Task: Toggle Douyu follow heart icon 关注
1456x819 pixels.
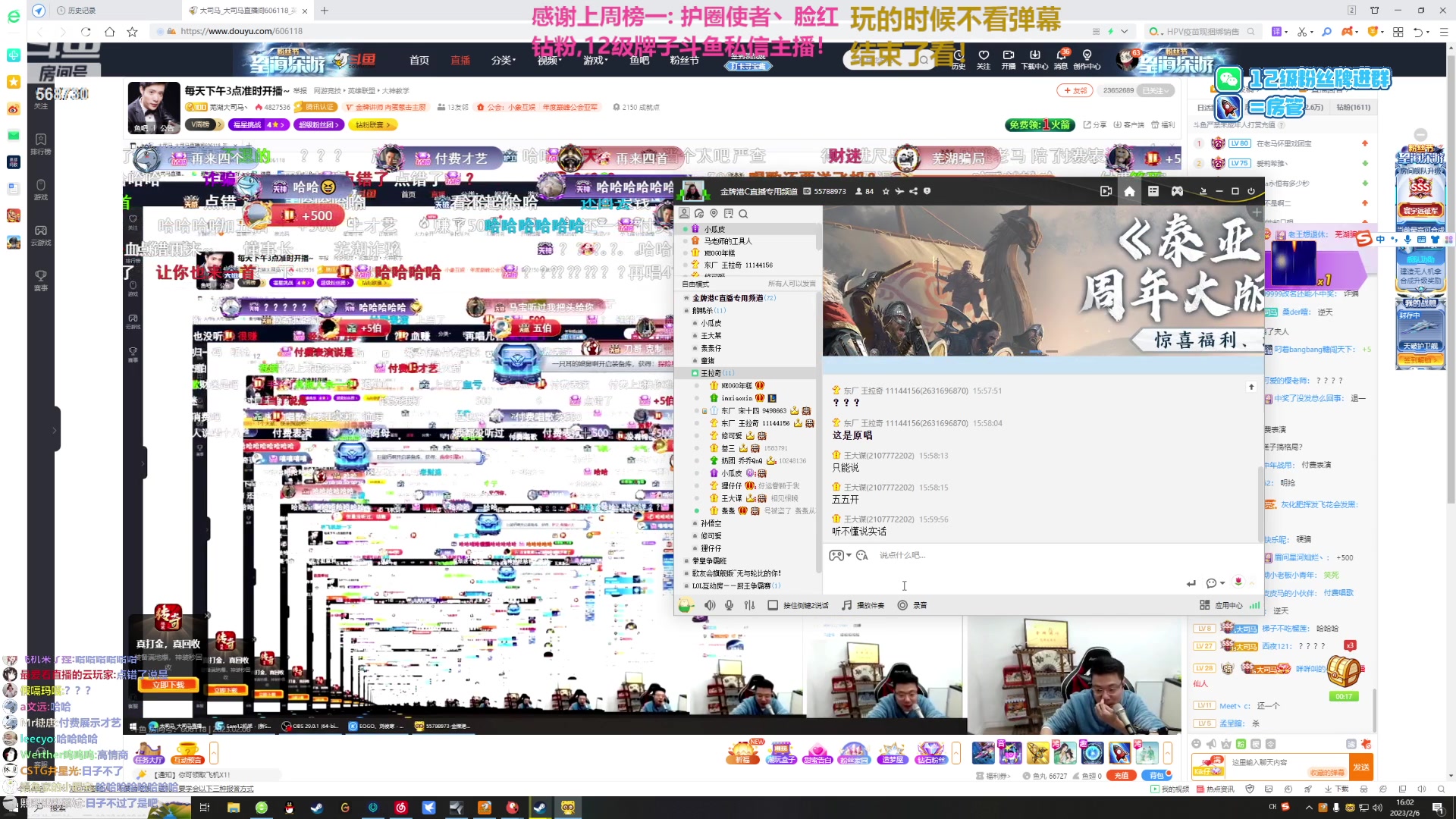Action: [984, 59]
